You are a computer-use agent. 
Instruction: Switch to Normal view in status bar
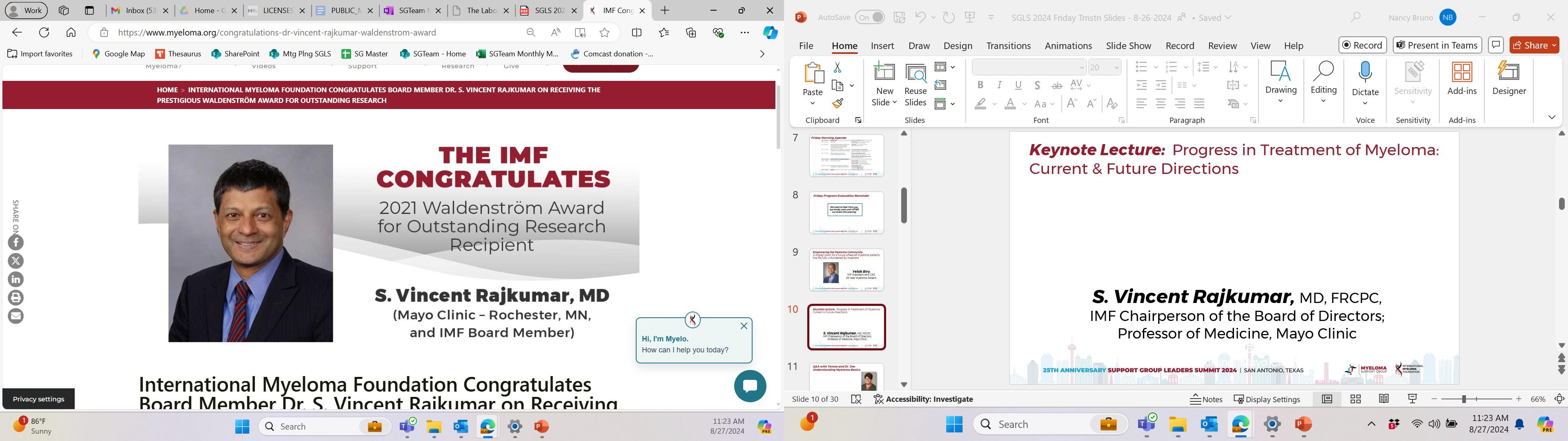[1327, 399]
